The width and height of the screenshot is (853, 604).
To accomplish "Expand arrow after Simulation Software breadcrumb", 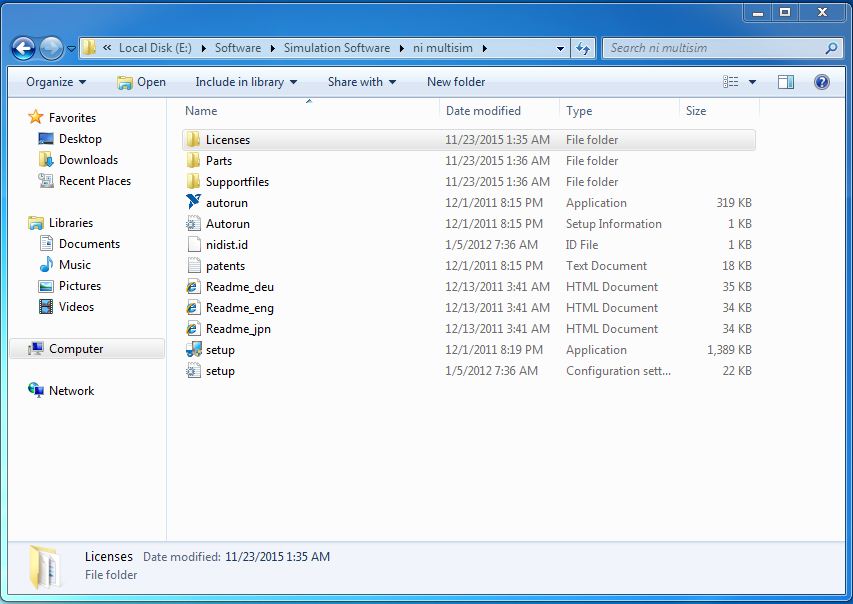I will coord(401,48).
